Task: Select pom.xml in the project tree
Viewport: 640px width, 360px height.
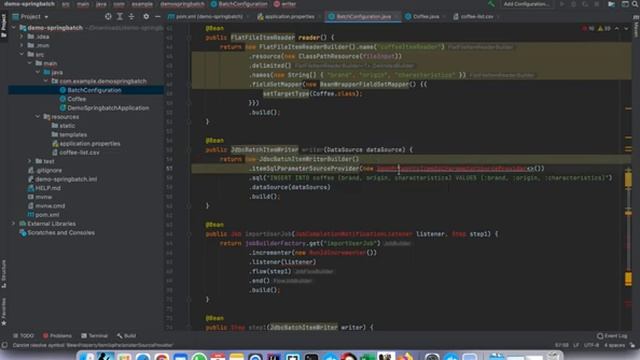Action: pos(47,215)
